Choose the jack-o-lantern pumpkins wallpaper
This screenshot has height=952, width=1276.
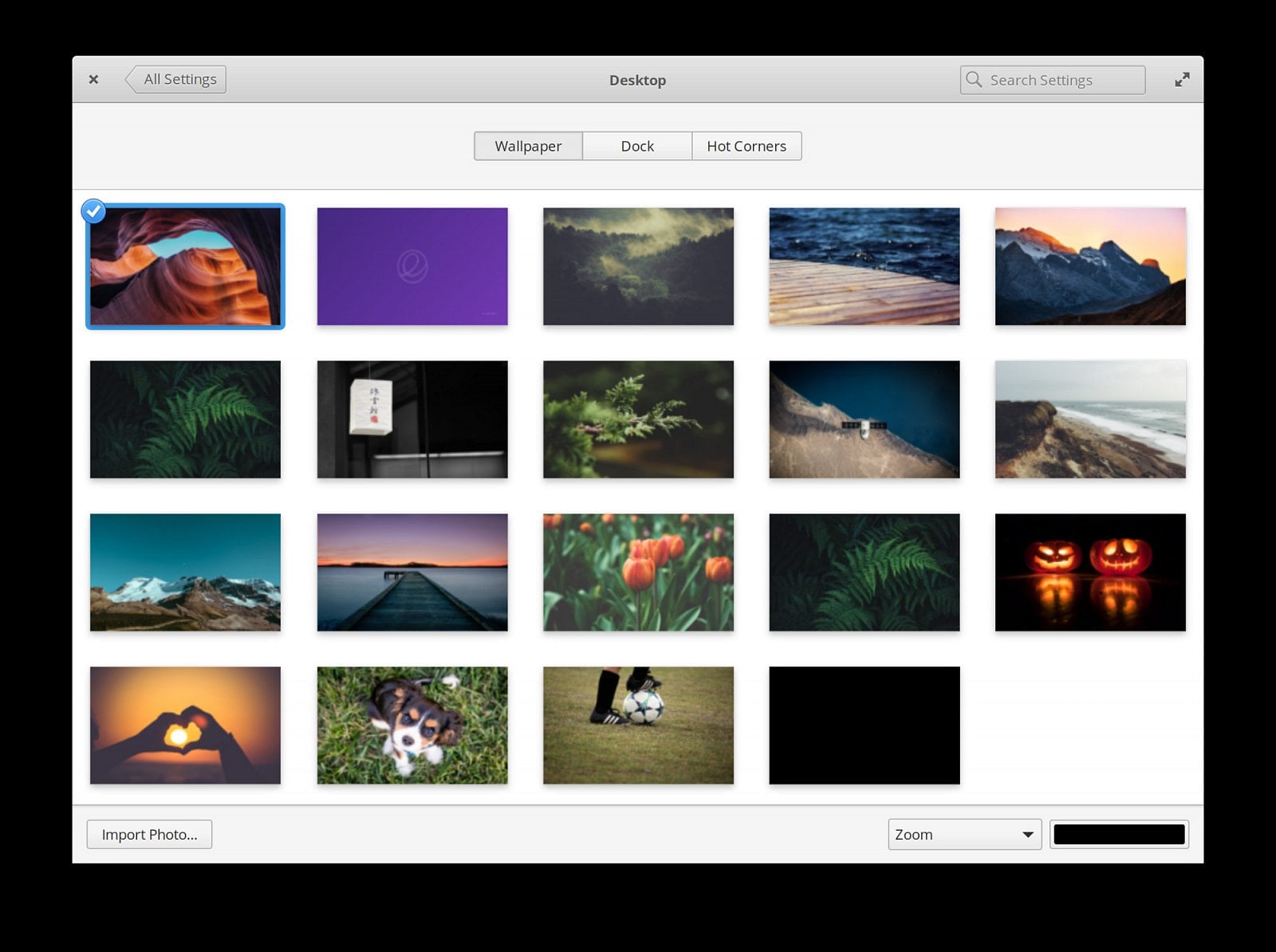(1090, 572)
